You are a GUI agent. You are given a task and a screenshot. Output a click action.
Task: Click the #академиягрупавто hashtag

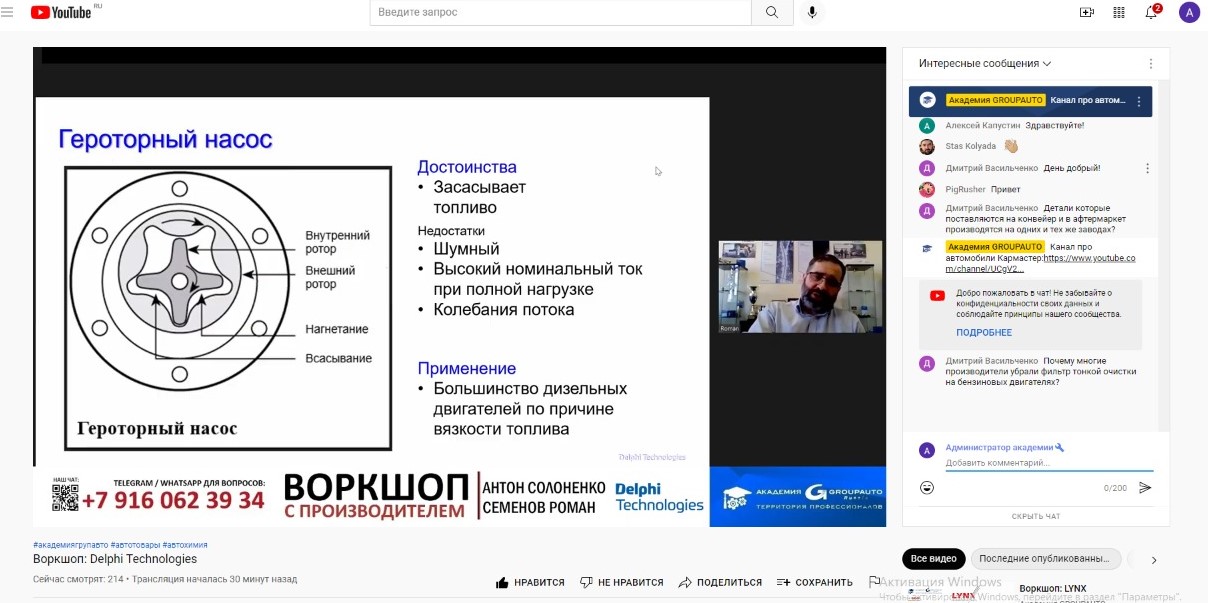[x=70, y=544]
